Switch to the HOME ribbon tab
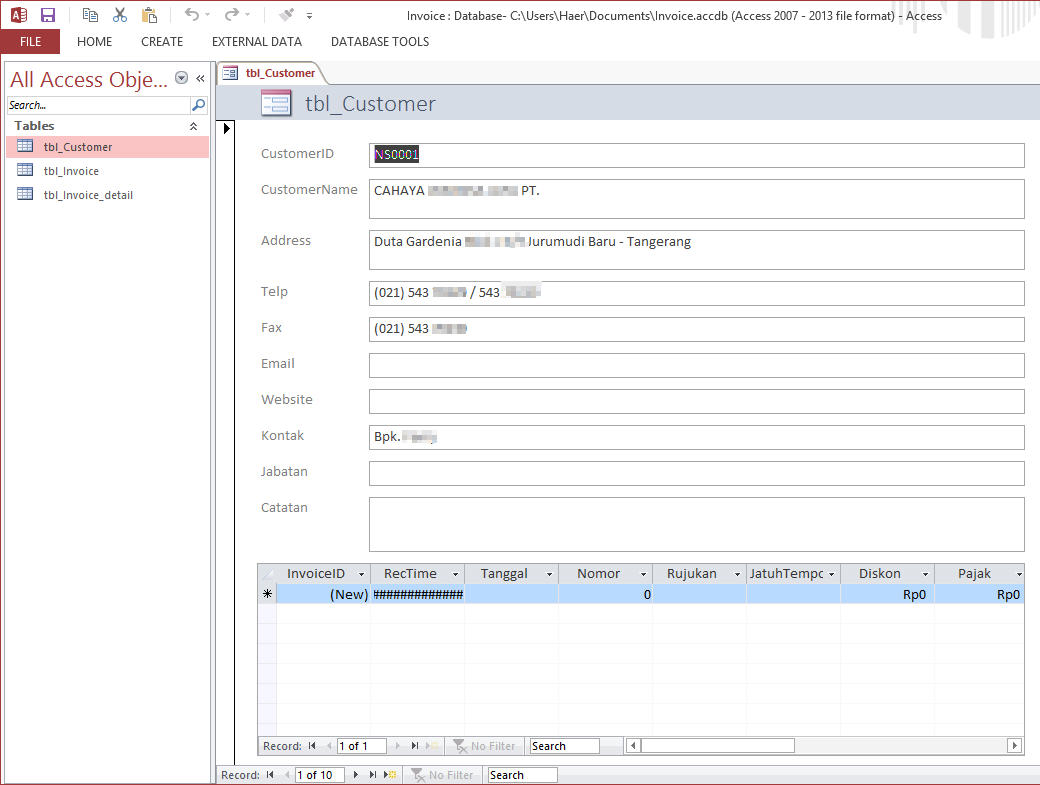1040x785 pixels. coord(94,42)
